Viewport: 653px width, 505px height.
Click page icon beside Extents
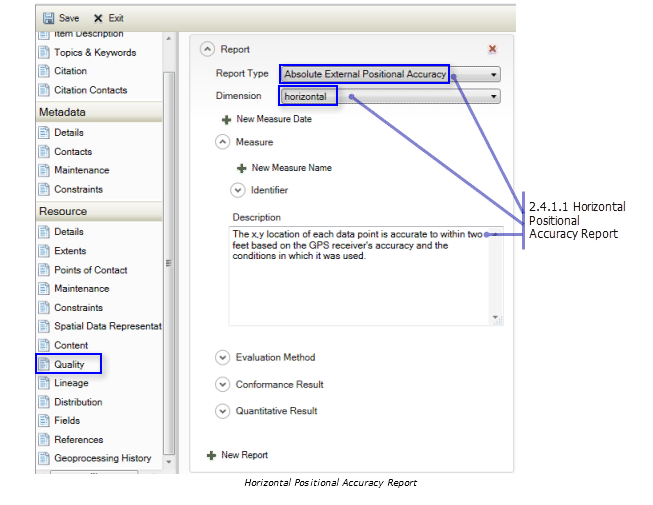click(x=44, y=251)
